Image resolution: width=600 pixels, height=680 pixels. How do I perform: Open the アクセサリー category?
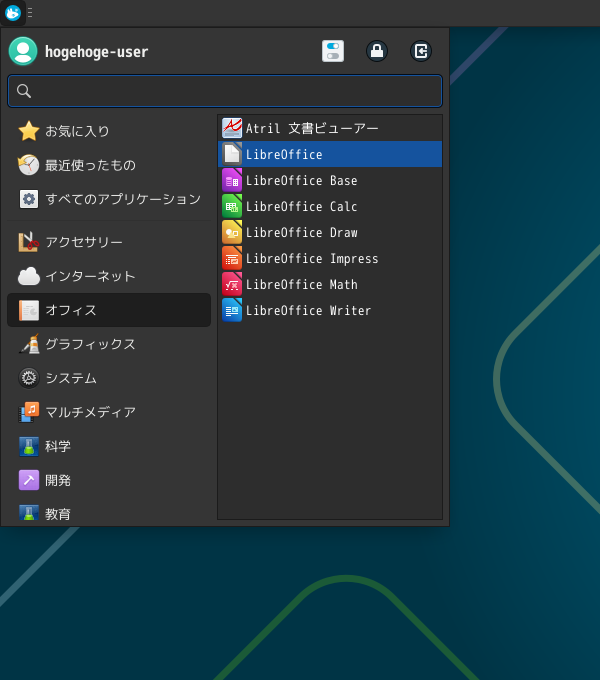coord(109,242)
